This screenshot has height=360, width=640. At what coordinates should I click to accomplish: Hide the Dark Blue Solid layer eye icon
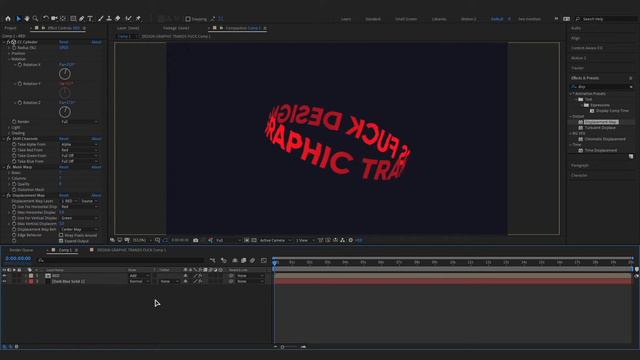[x=4, y=282]
